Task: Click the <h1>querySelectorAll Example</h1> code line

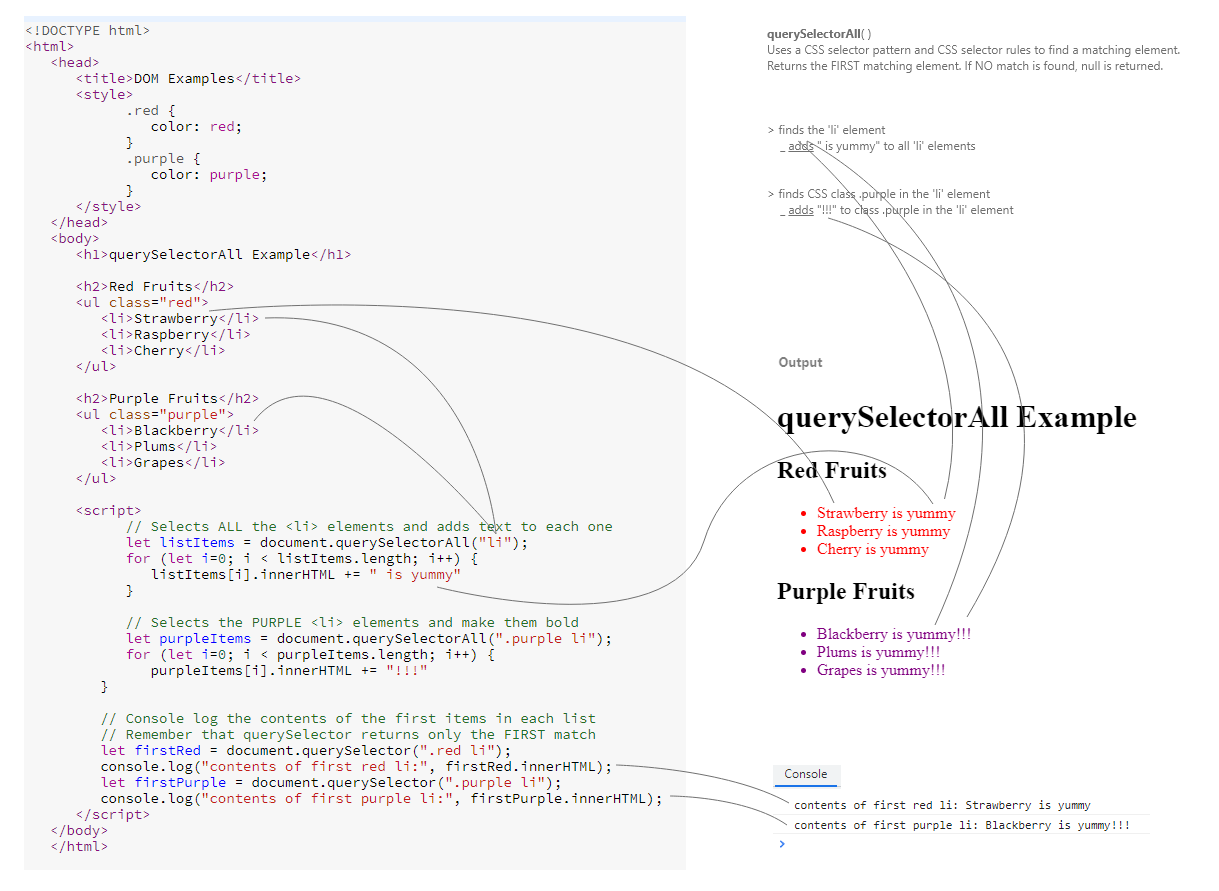Action: (x=213, y=254)
